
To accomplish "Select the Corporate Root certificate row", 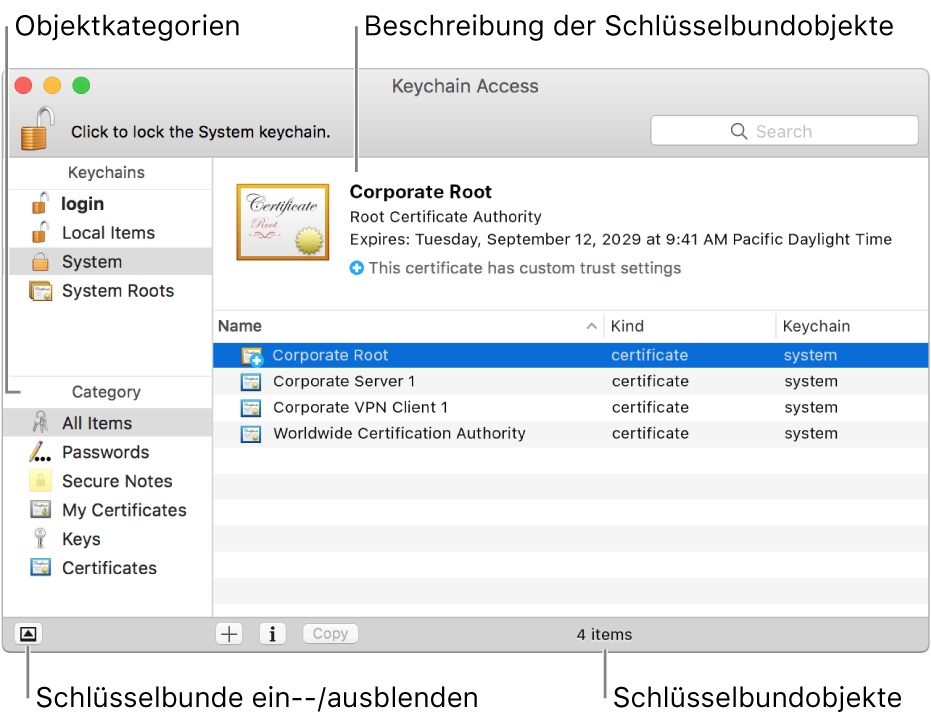I will 571,355.
